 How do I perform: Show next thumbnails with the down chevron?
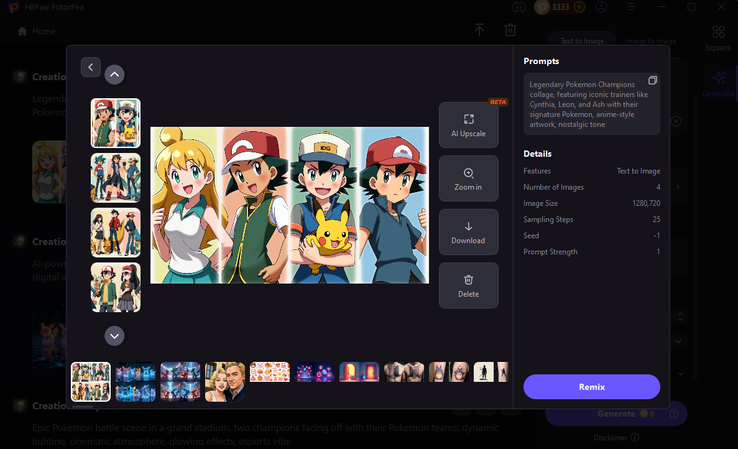pyautogui.click(x=114, y=336)
